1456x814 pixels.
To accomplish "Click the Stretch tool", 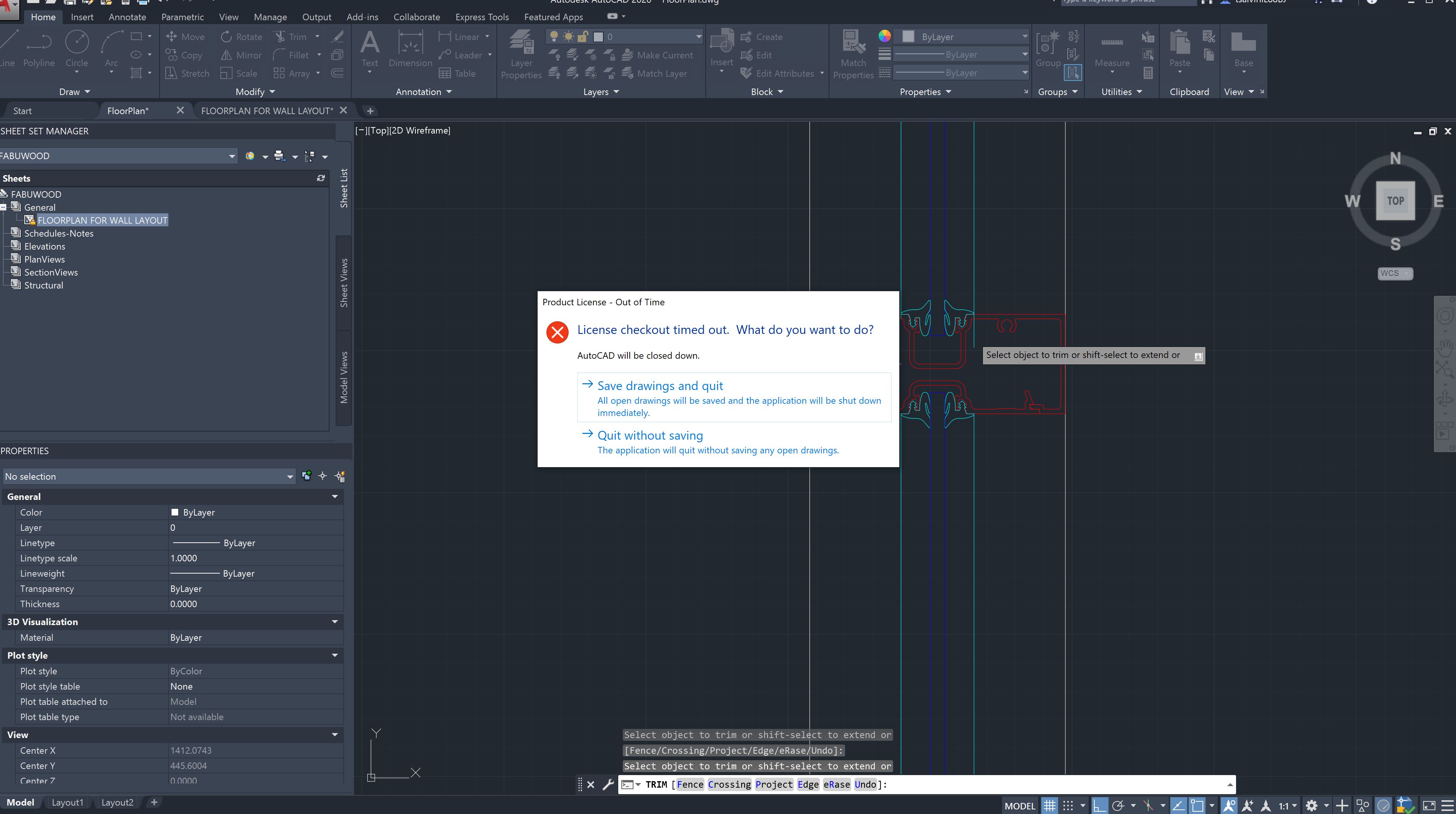I will 187,73.
